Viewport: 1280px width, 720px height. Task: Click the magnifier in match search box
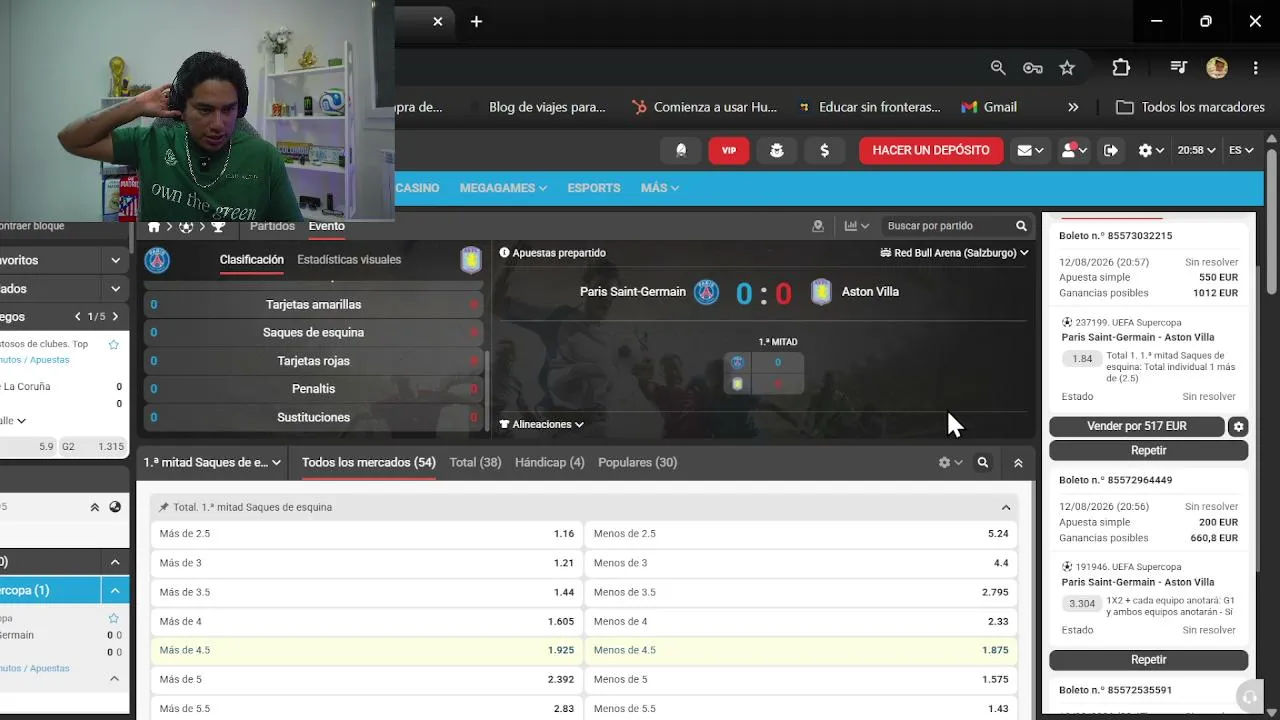pos(1021,226)
